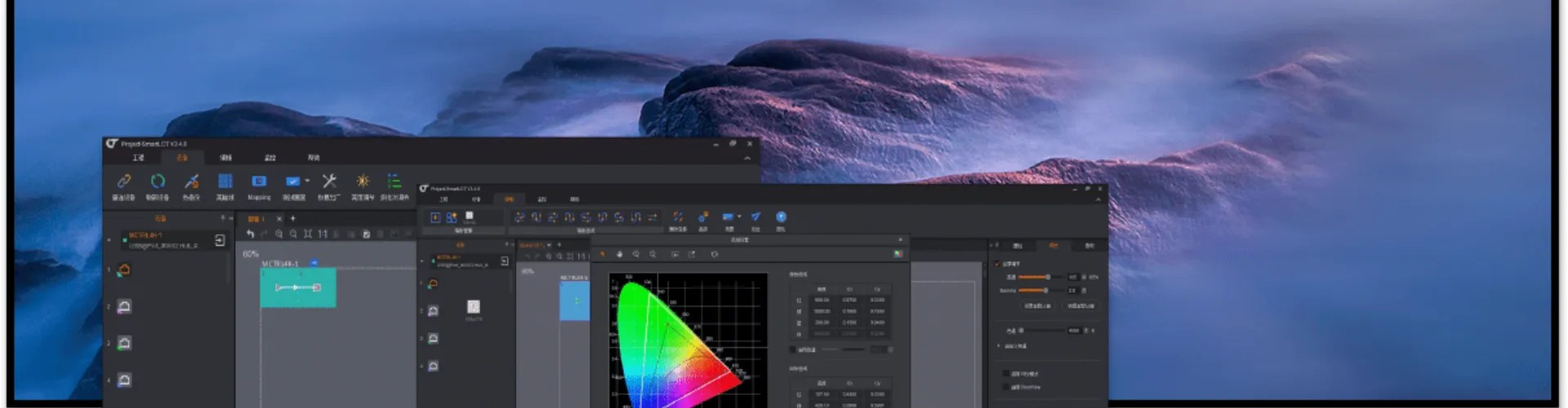
Task: Click the zoom-out magnifier in gamut dialog toolbar
Action: 653,255
